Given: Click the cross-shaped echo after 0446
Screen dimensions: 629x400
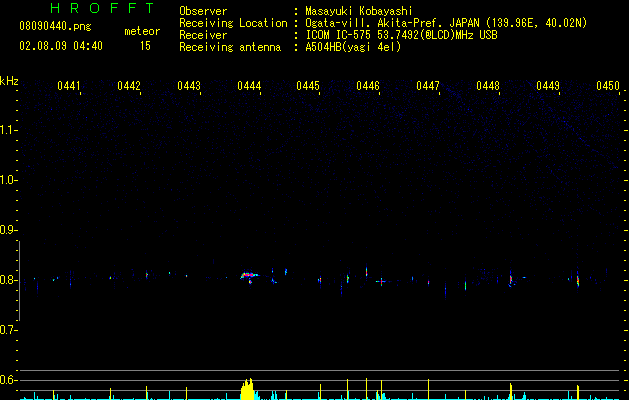Looking at the screenshot, I should [x=381, y=282].
